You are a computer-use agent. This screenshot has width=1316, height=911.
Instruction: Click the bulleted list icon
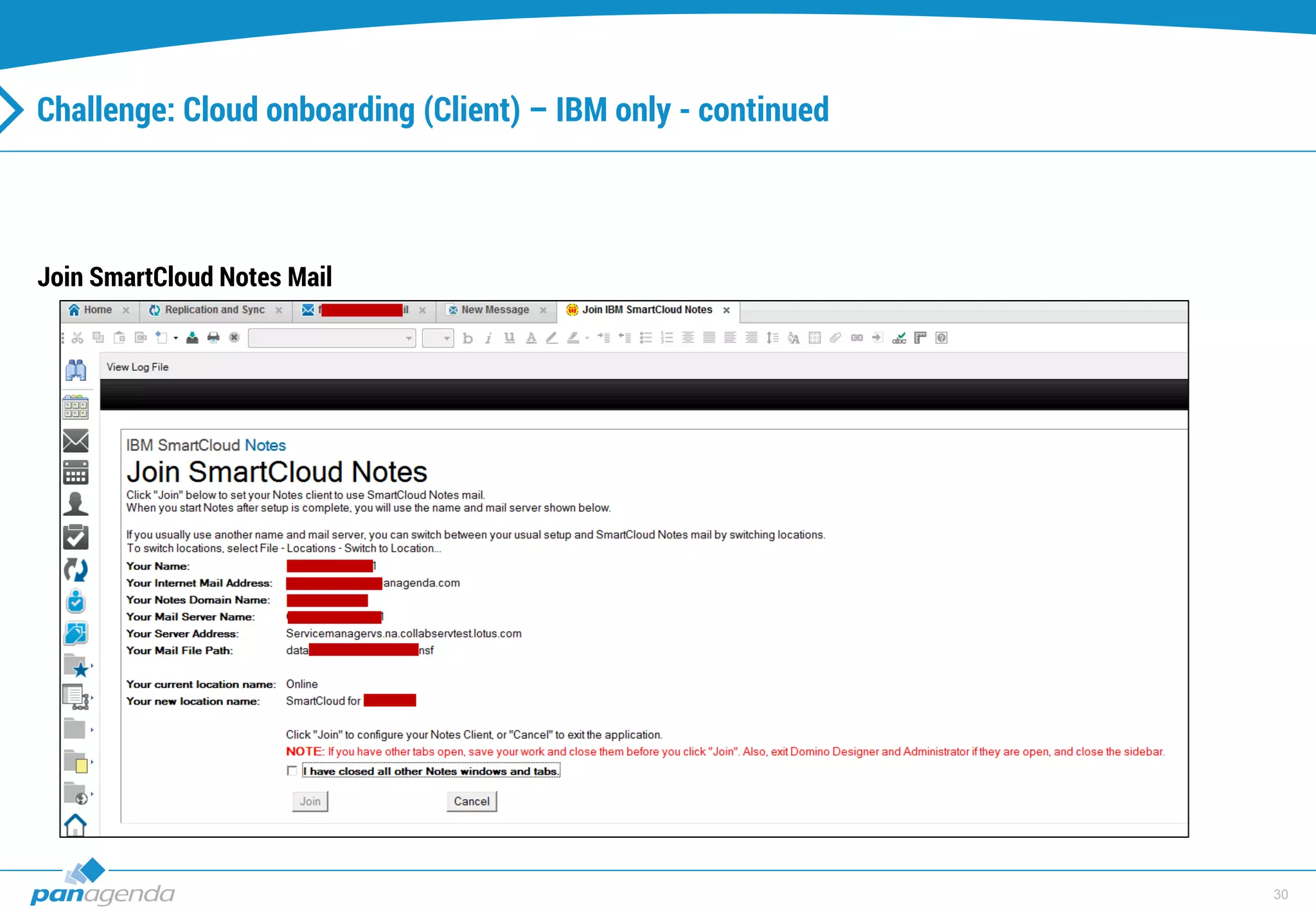pos(646,338)
